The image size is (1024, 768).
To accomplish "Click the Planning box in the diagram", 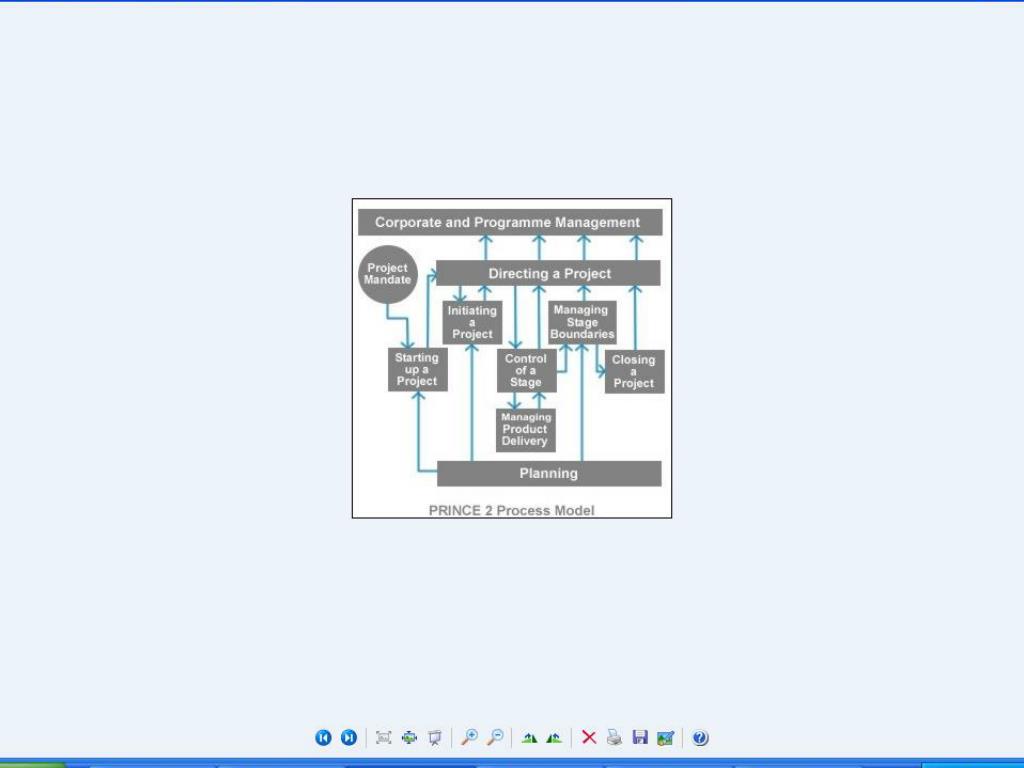I will (549, 473).
